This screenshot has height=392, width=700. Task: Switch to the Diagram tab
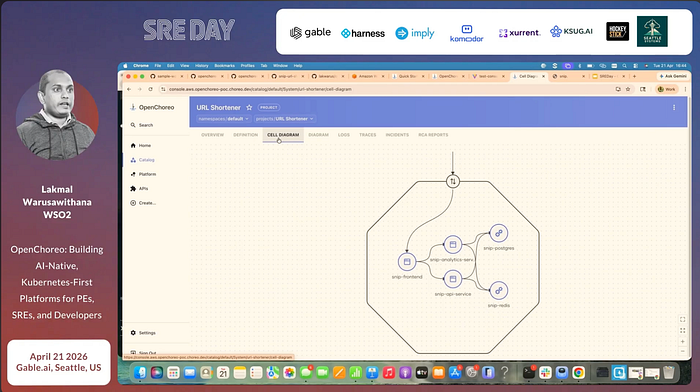point(318,135)
